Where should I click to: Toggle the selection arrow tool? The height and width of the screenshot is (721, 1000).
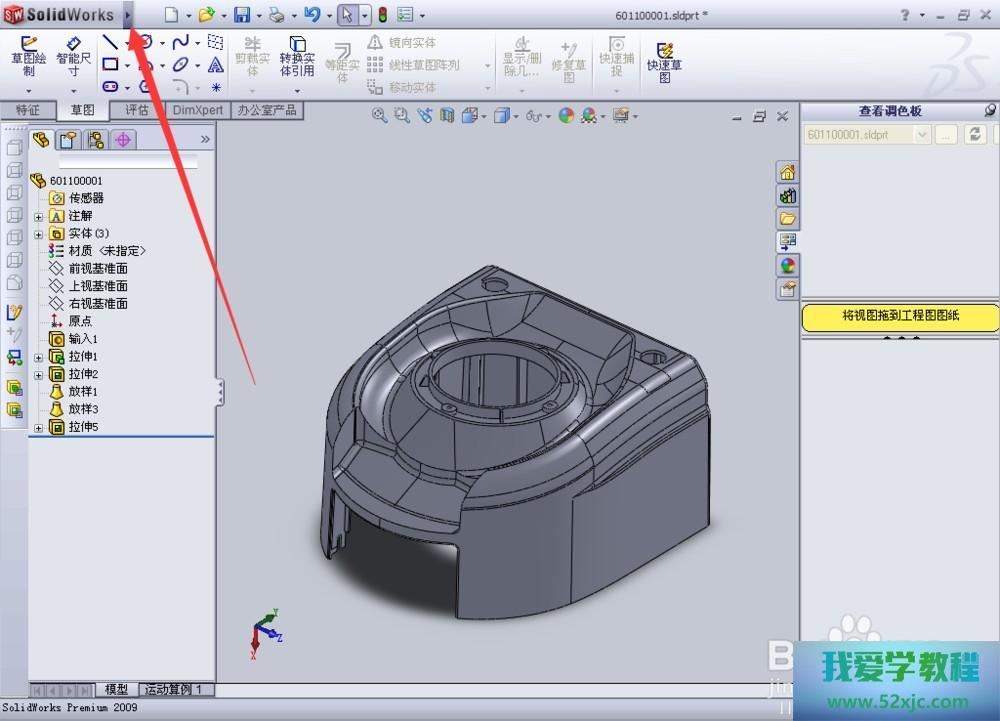point(346,15)
